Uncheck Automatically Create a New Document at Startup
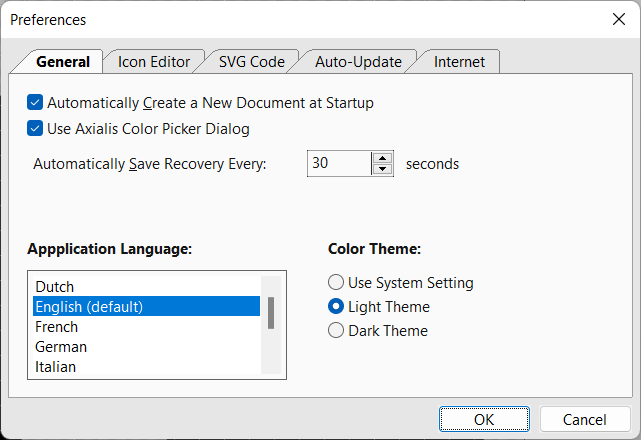641x440 pixels. pyautogui.click(x=36, y=102)
